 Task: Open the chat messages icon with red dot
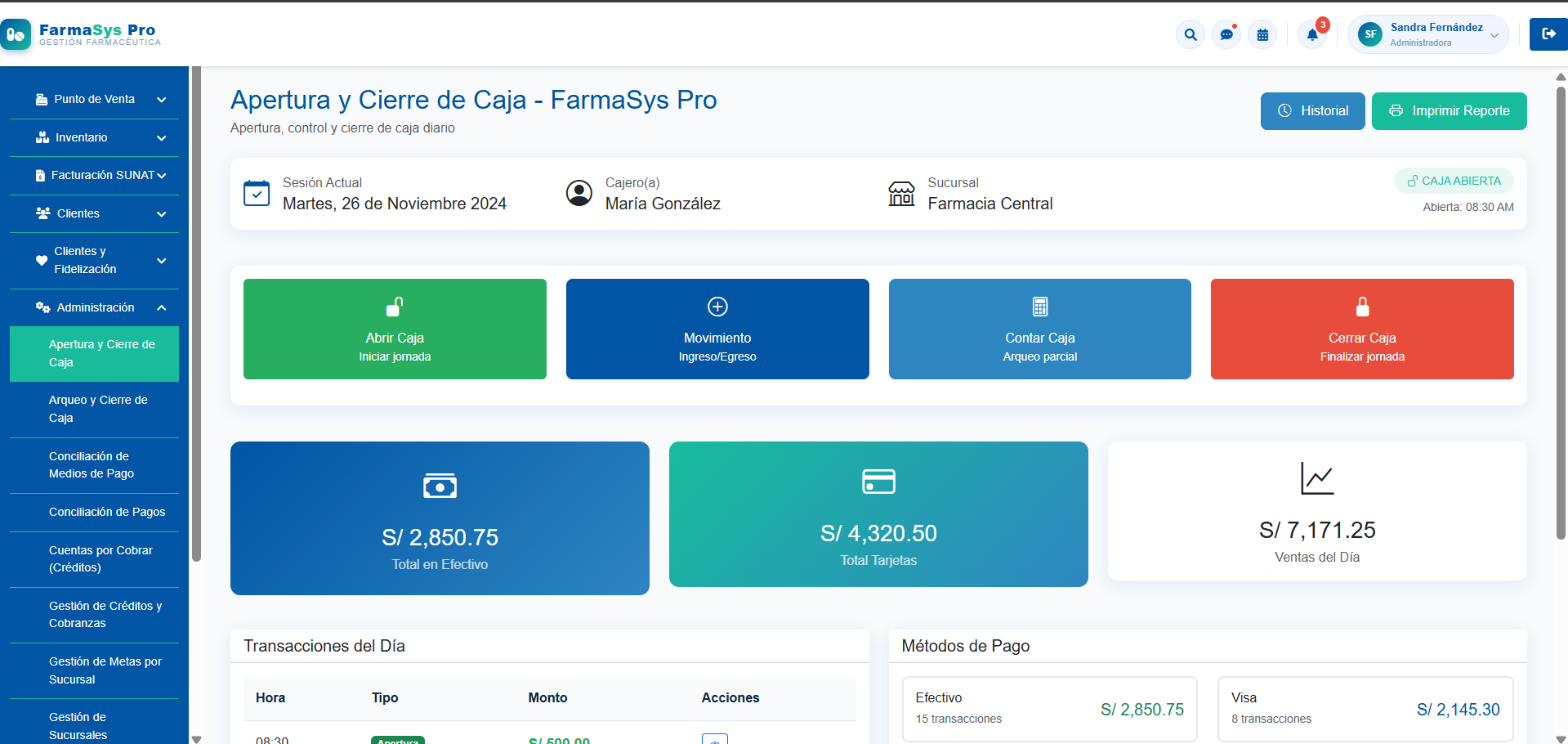1226,34
